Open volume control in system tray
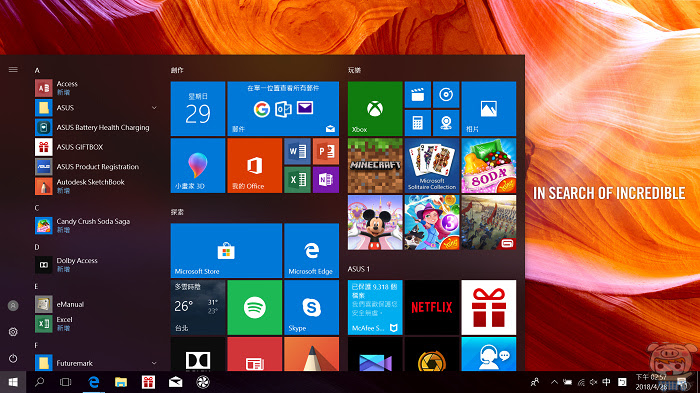This screenshot has width=700, height=393. coord(593,382)
